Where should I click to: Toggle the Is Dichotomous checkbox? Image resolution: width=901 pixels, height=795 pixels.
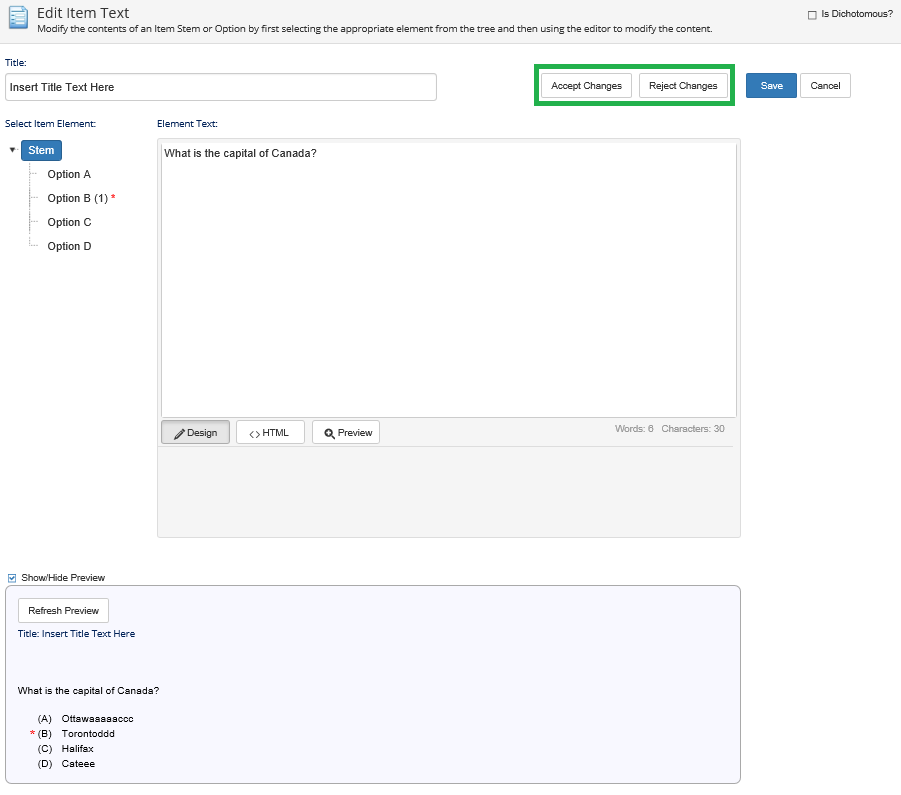[x=812, y=14]
